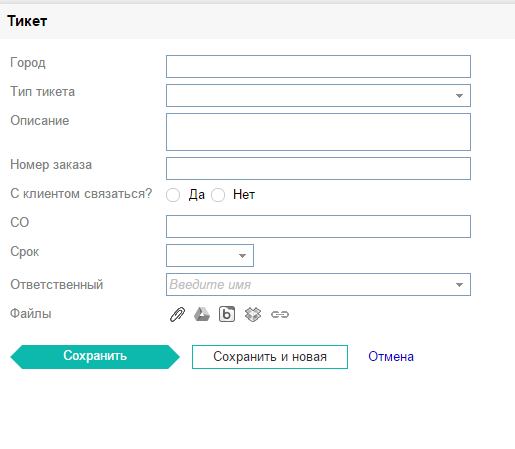This screenshot has height=449, width=515.
Task: Attach a file from Box storage
Action: 227,314
